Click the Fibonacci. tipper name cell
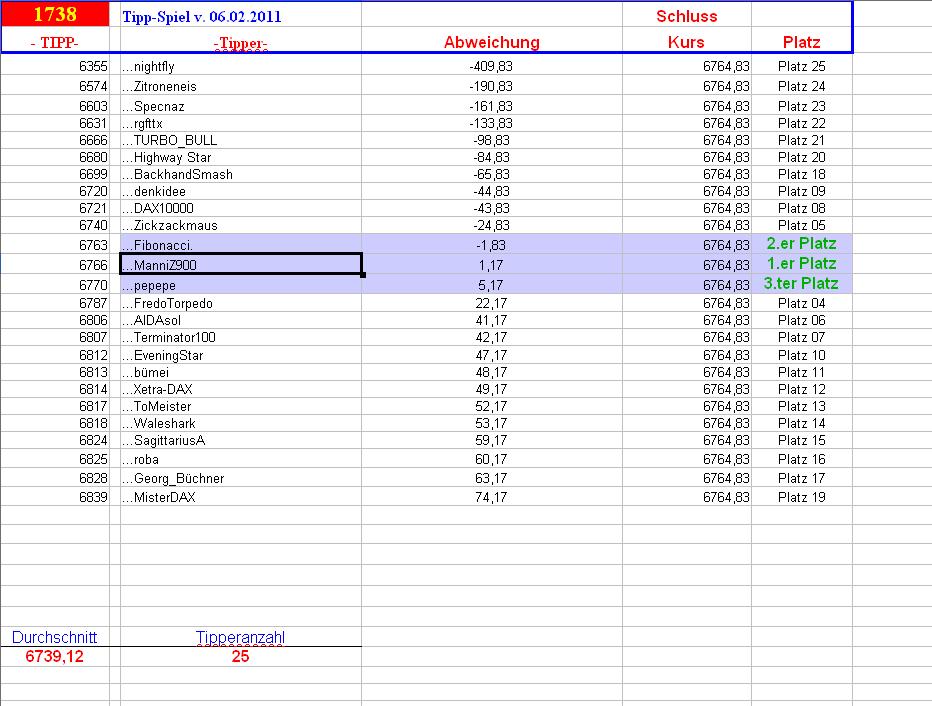Viewport: 932px width, 706px height. click(240, 245)
